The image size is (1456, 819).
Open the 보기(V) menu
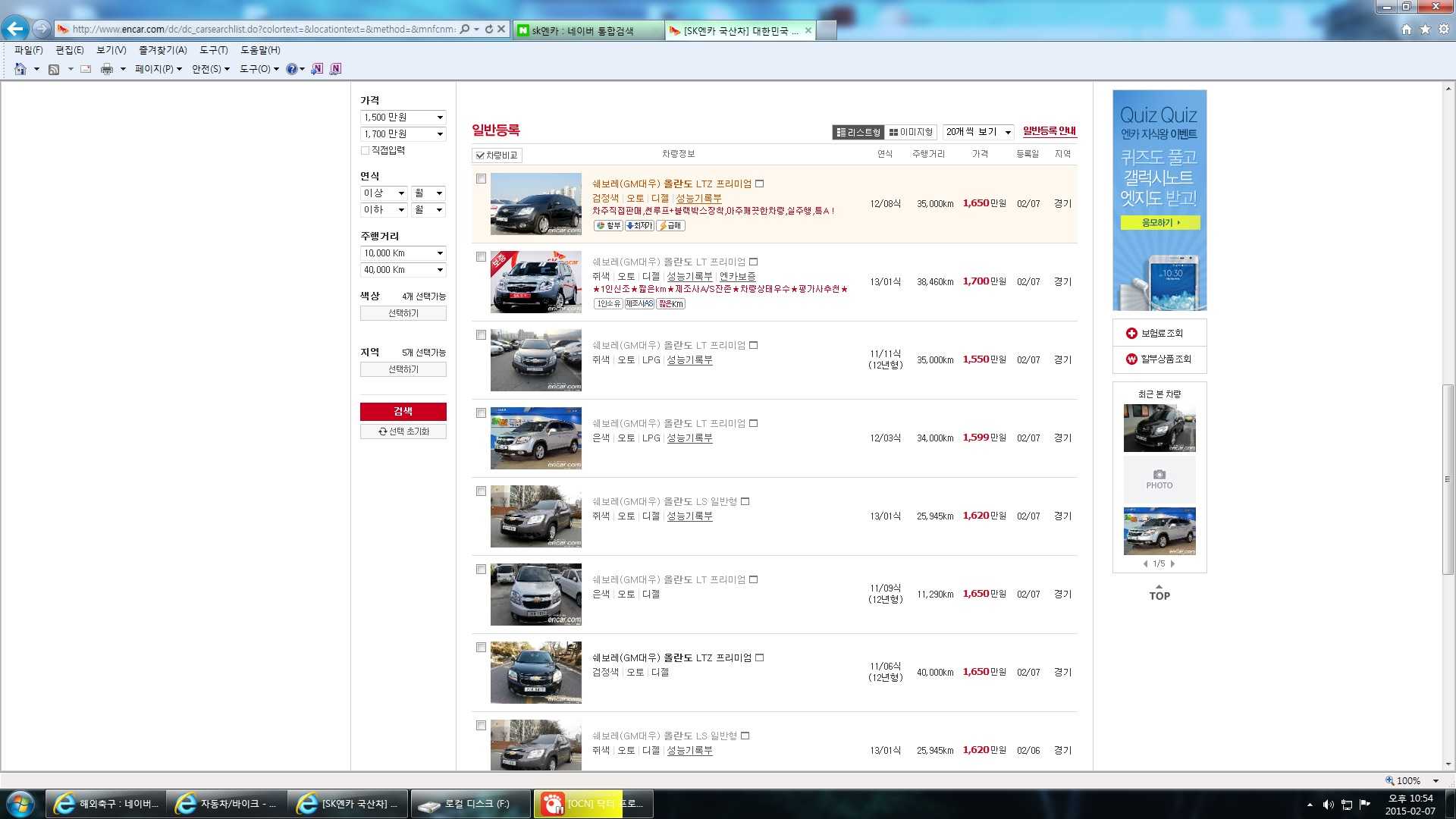(111, 50)
